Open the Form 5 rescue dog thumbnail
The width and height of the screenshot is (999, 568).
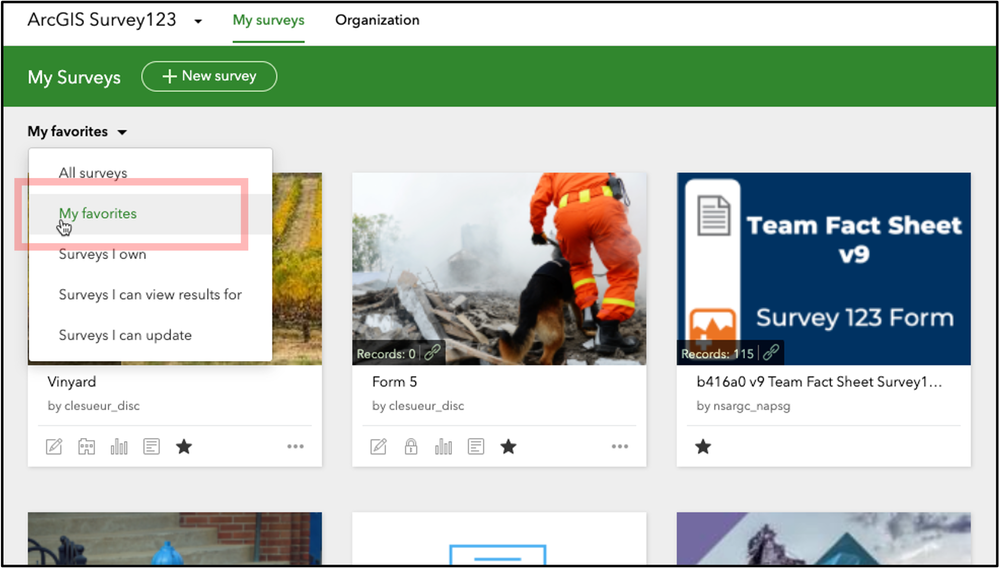click(x=499, y=268)
